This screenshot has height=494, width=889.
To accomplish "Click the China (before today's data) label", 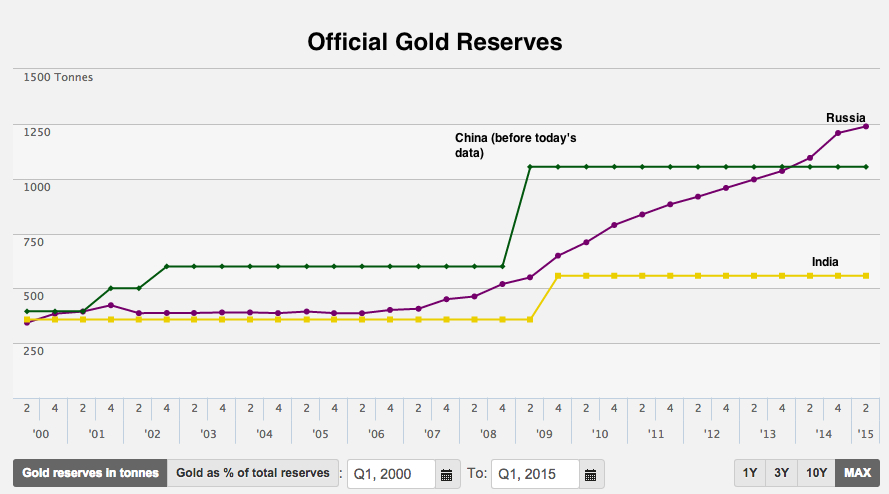I will point(516,145).
